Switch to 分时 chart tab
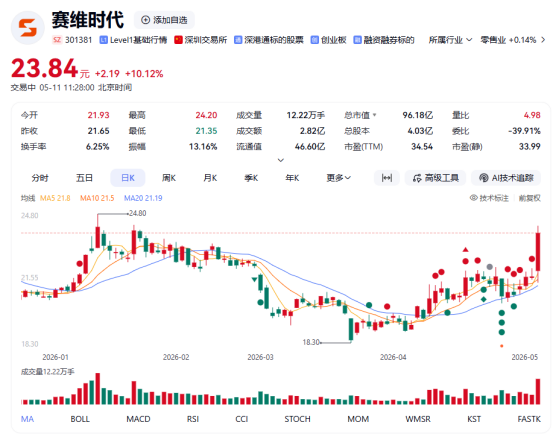The height and width of the screenshot is (438, 553). (x=40, y=178)
